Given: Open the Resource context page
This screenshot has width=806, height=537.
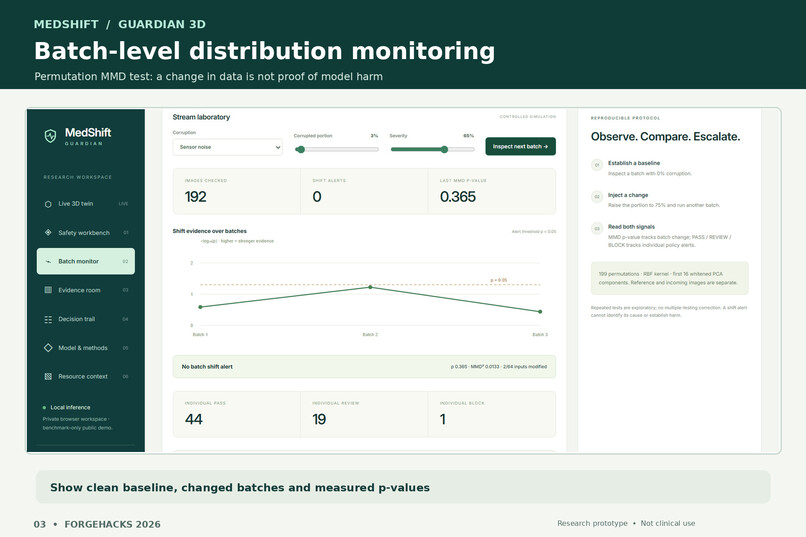Looking at the screenshot, I should [x=86, y=377].
